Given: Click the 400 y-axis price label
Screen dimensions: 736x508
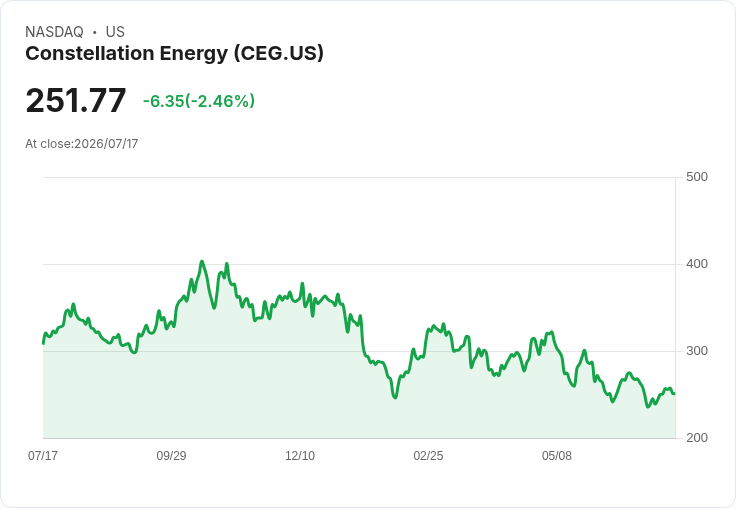Looking at the screenshot, I should coord(697,264).
